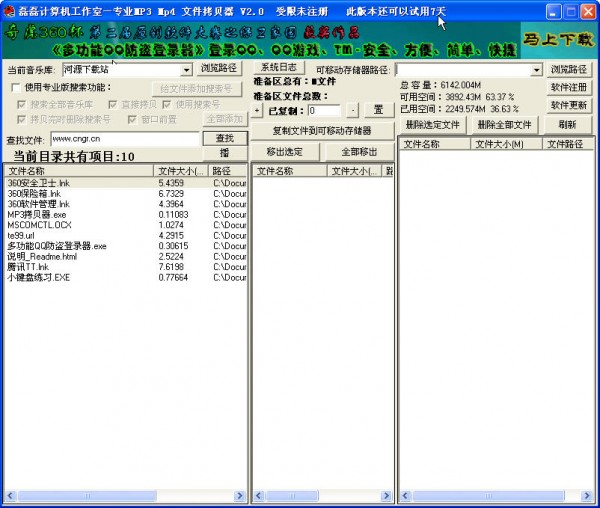Click size value 7.6198
The width and height of the screenshot is (600, 508).
[x=171, y=267]
